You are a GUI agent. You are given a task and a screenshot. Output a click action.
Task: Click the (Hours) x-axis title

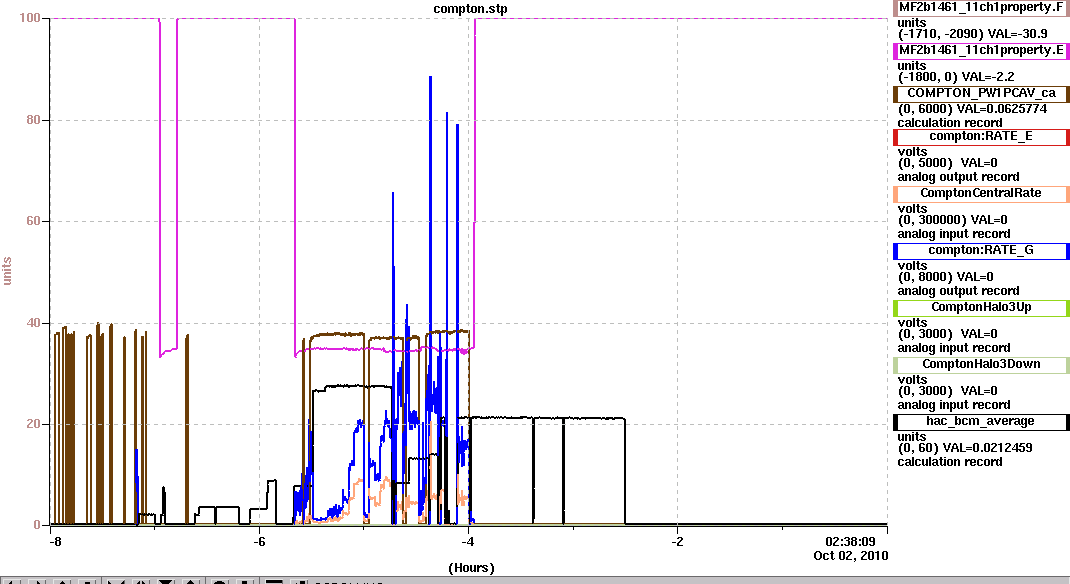(x=471, y=568)
